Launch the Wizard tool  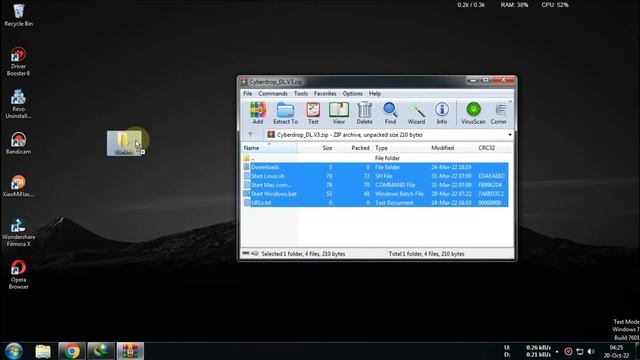(416, 113)
